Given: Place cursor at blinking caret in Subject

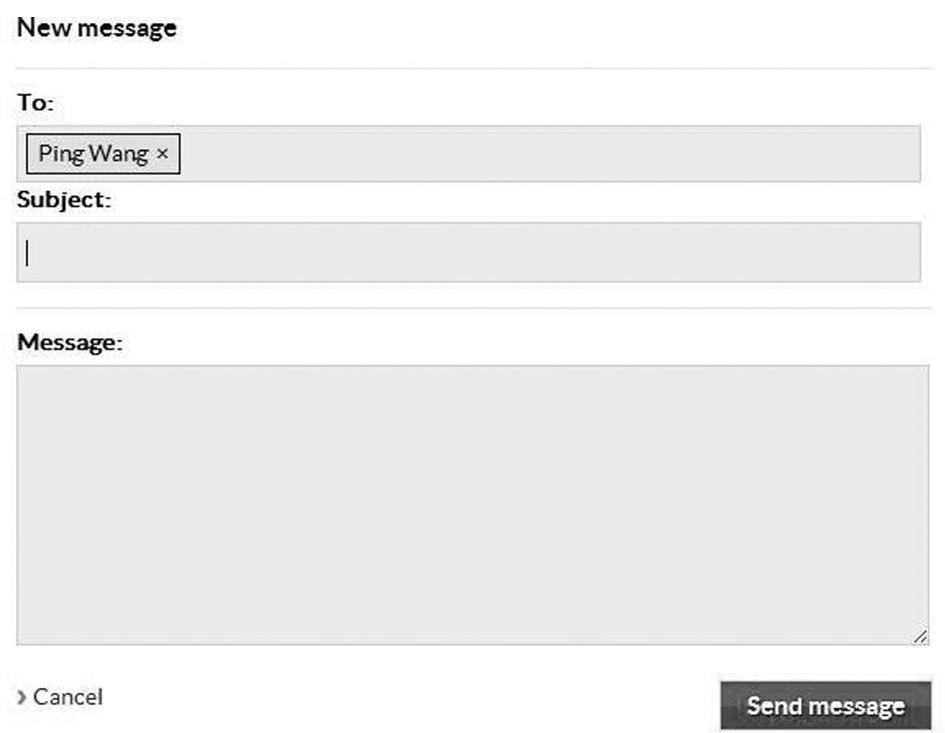Looking at the screenshot, I should (27, 253).
